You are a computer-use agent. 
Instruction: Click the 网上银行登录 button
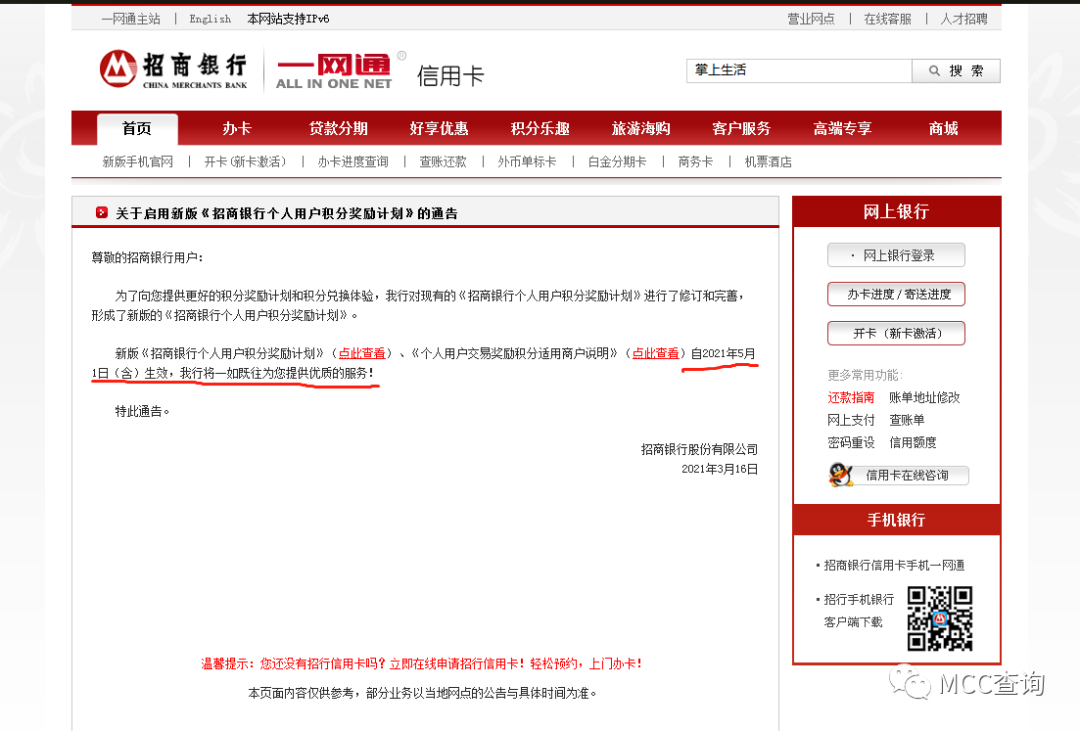pyautogui.click(x=896, y=256)
